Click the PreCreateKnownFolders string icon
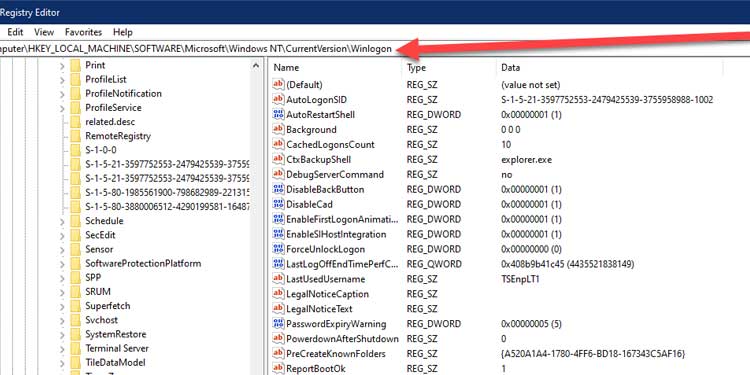This screenshot has width=750, height=375. (278, 353)
